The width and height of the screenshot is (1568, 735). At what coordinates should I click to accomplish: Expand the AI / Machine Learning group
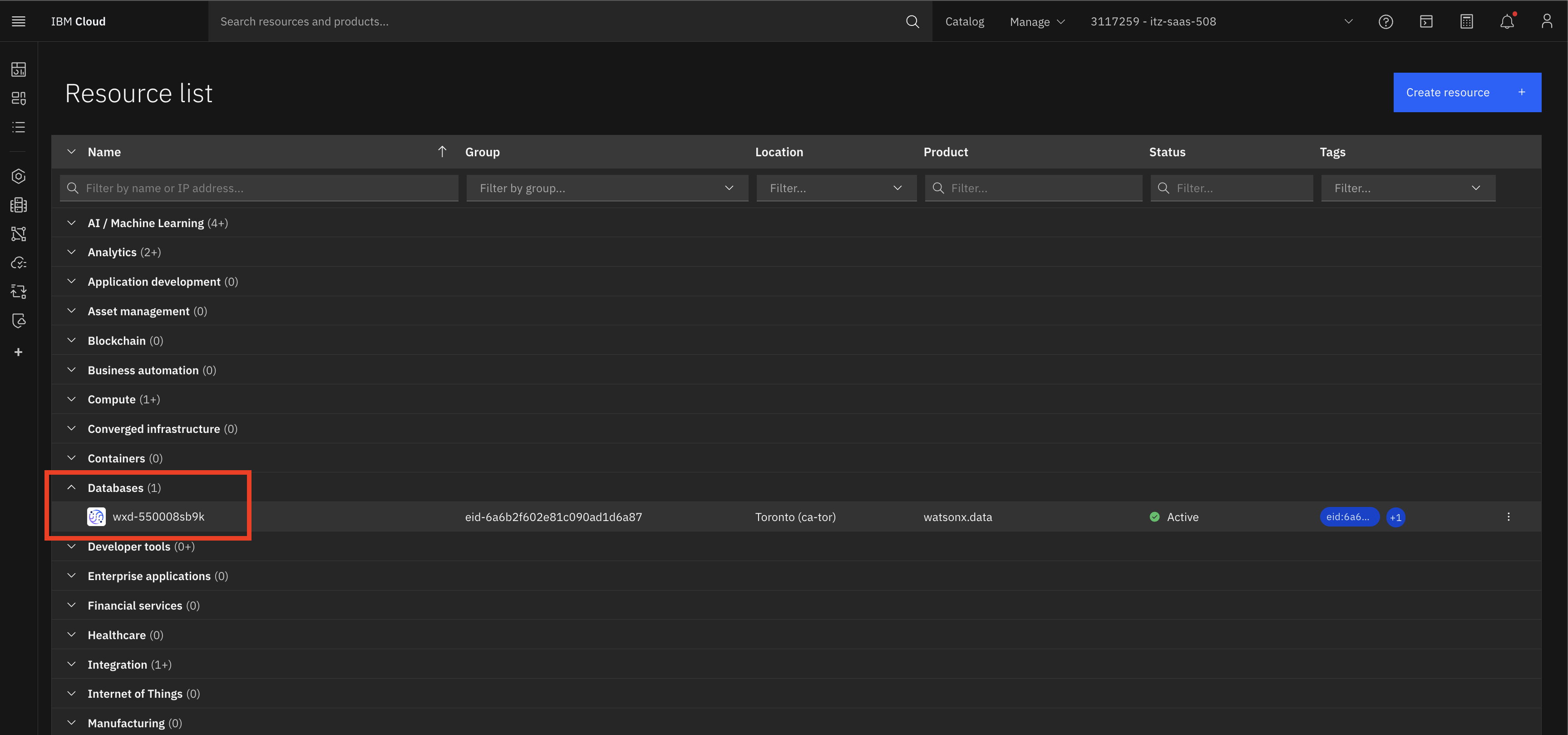click(x=71, y=223)
